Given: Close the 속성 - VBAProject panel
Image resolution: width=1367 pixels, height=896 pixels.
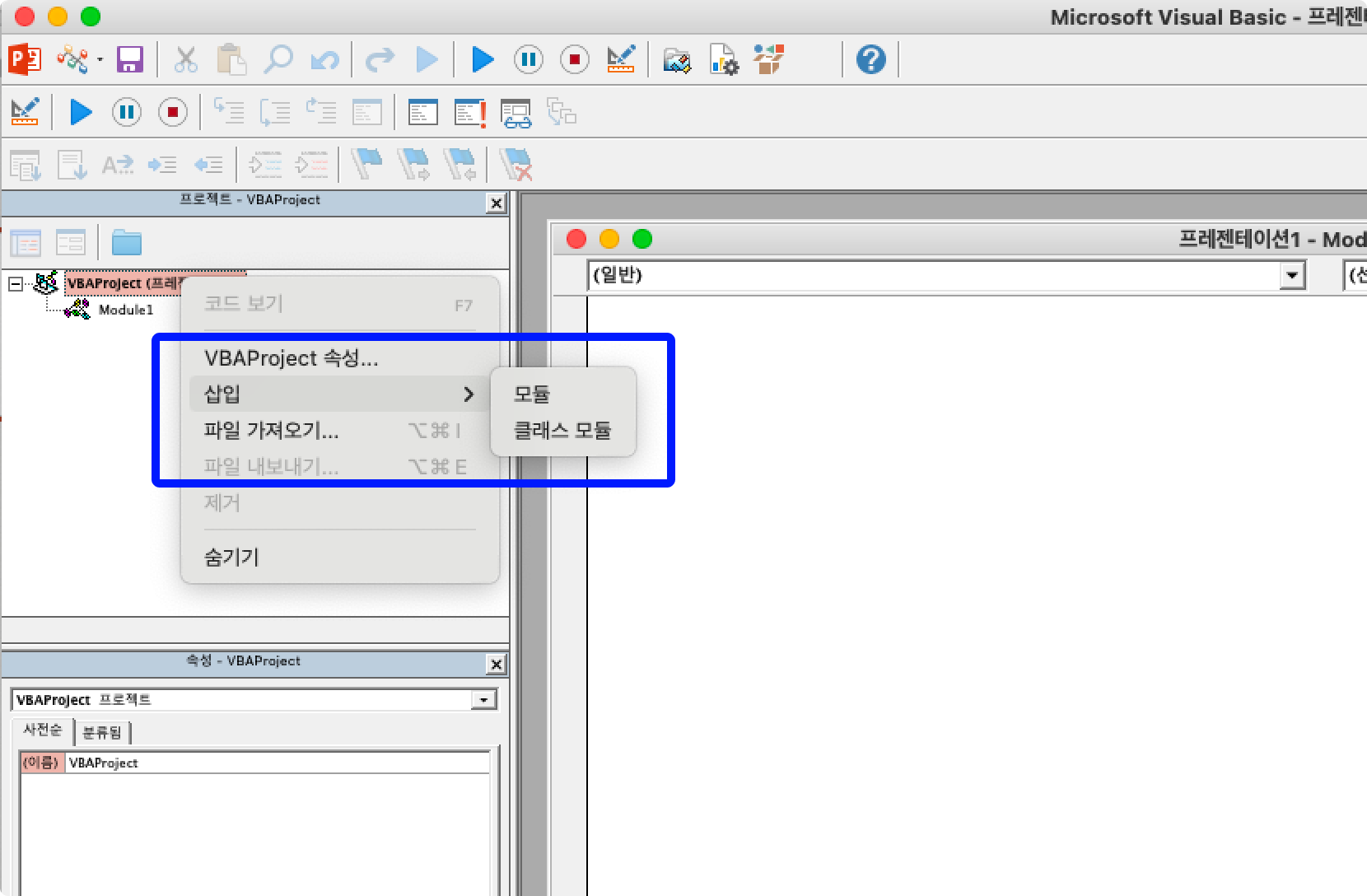Looking at the screenshot, I should (x=496, y=664).
